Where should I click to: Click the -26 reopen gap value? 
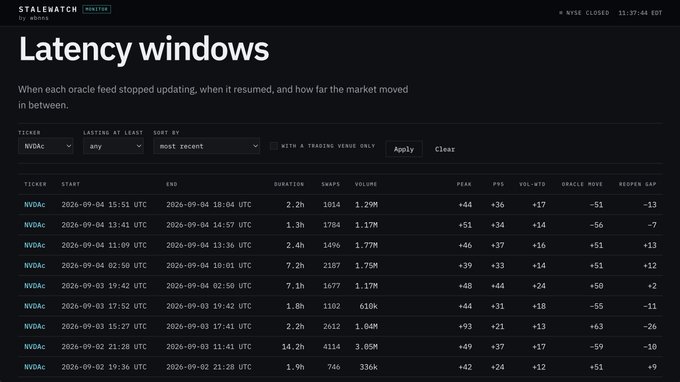tap(650, 326)
